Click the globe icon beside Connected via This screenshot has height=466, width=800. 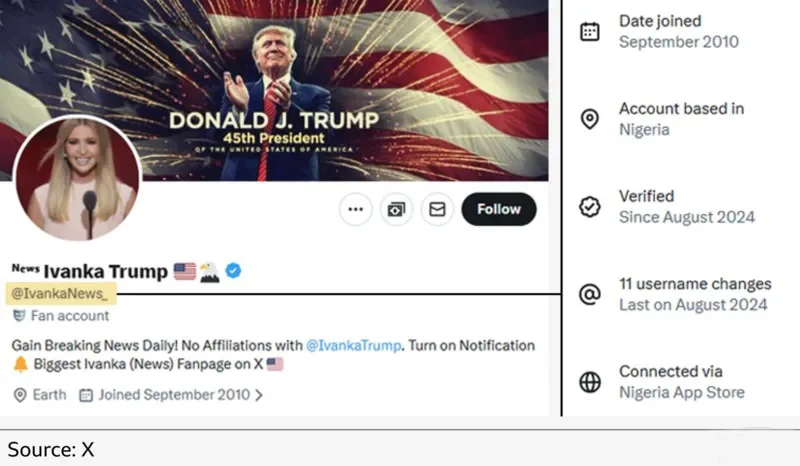tap(590, 382)
